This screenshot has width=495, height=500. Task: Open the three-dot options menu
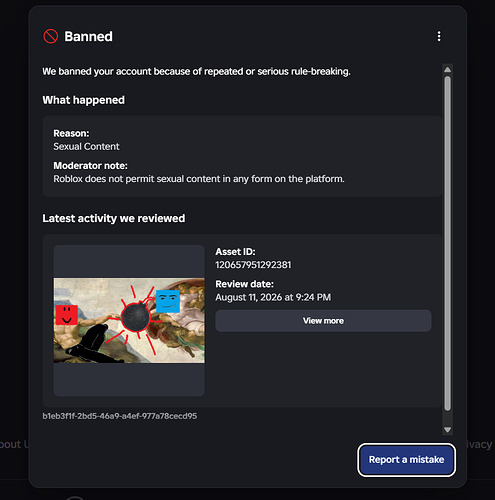click(439, 36)
